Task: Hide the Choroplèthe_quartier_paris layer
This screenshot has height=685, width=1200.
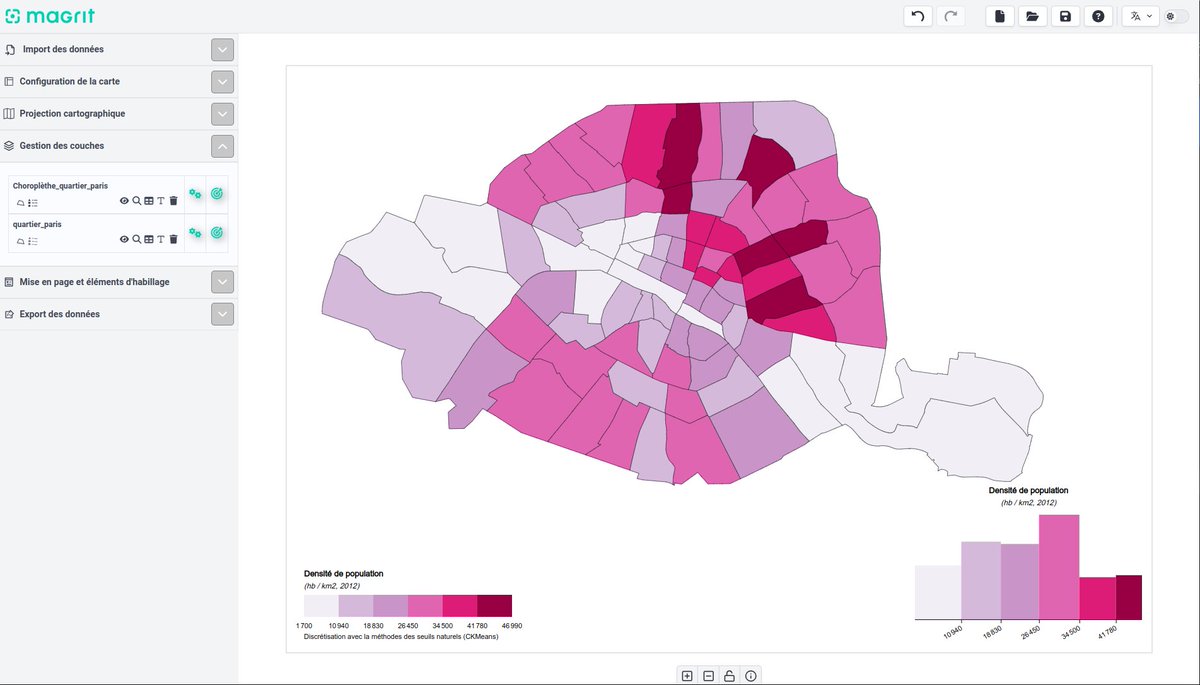Action: point(124,201)
